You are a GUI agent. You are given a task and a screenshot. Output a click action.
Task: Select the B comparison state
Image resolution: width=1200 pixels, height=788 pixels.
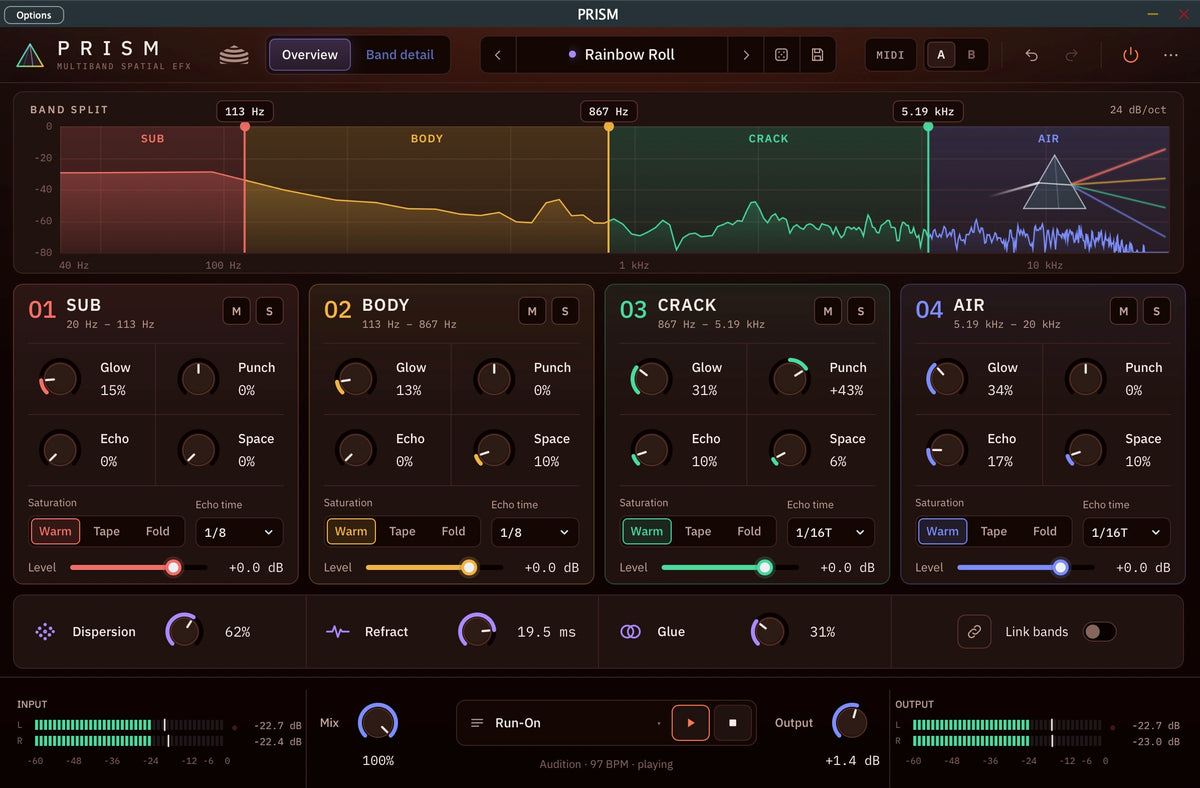pyautogui.click(x=971, y=55)
